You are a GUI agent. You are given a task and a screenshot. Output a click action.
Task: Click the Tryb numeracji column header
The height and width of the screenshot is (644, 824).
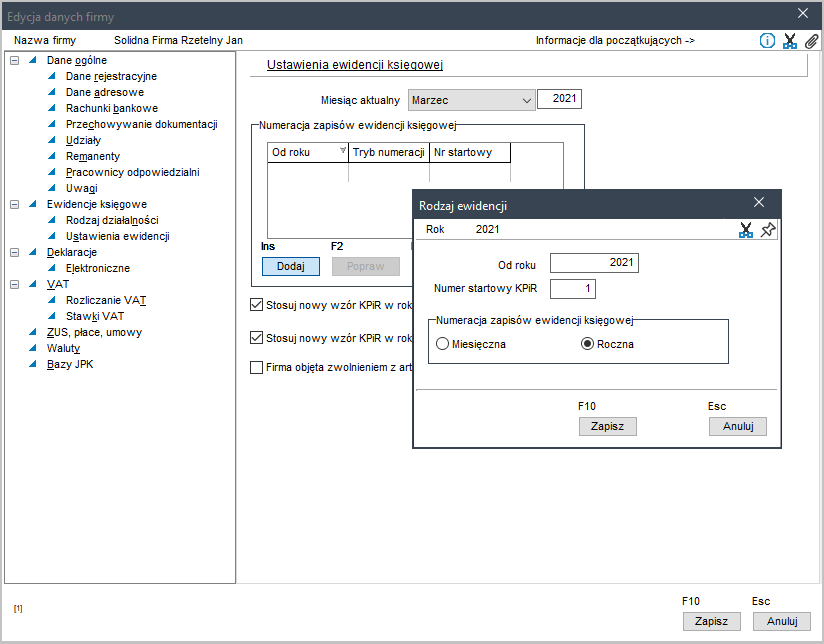pos(389,152)
